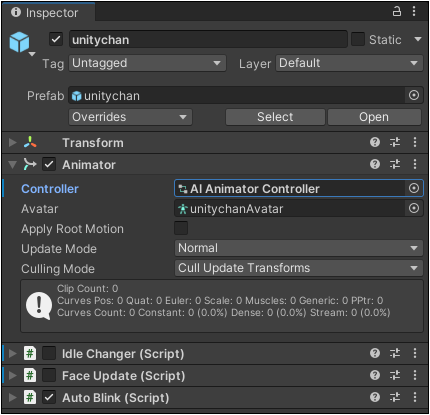Open the Overrides dropdown

130,117
